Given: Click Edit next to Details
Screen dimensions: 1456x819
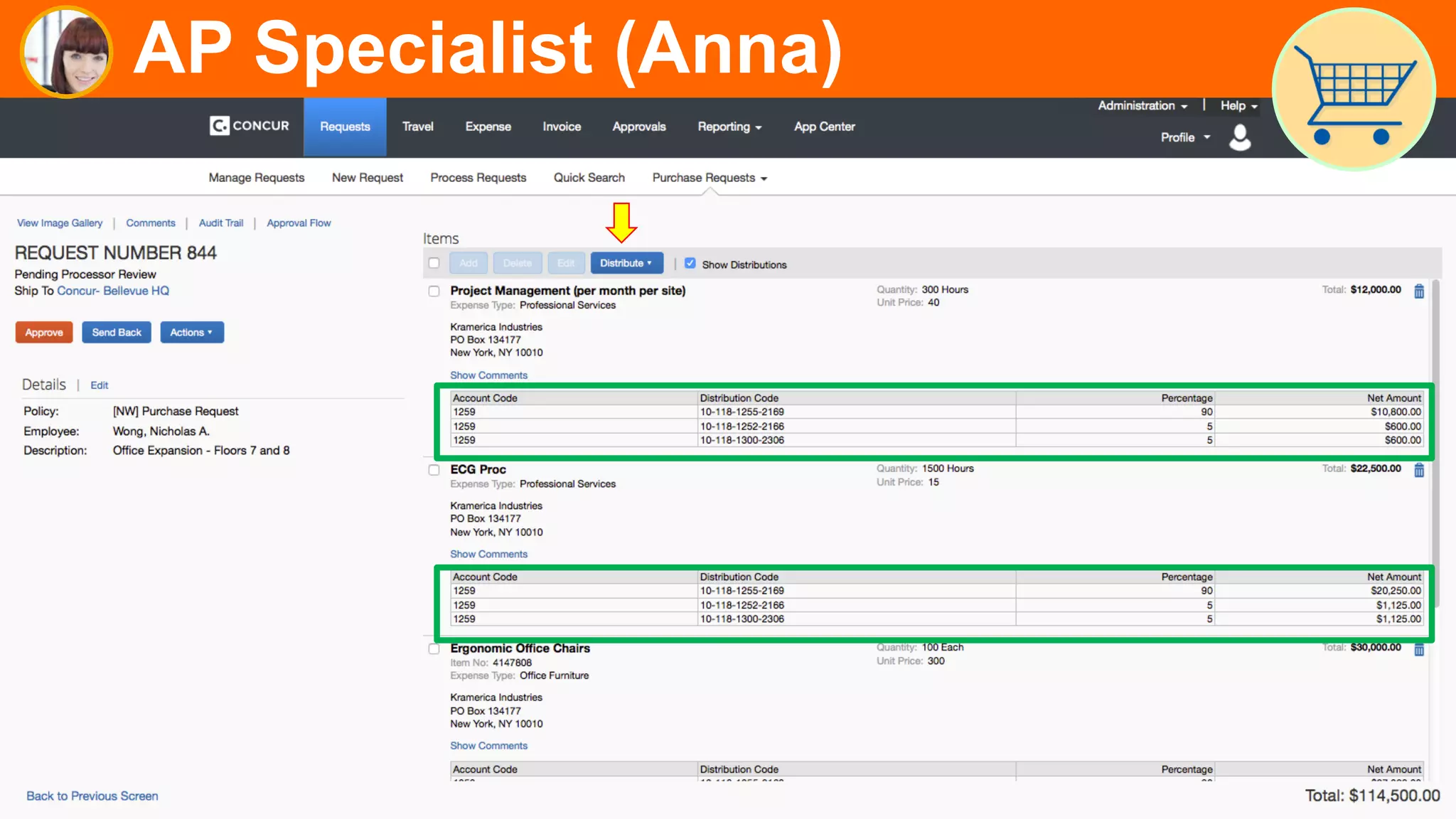Looking at the screenshot, I should [100, 385].
